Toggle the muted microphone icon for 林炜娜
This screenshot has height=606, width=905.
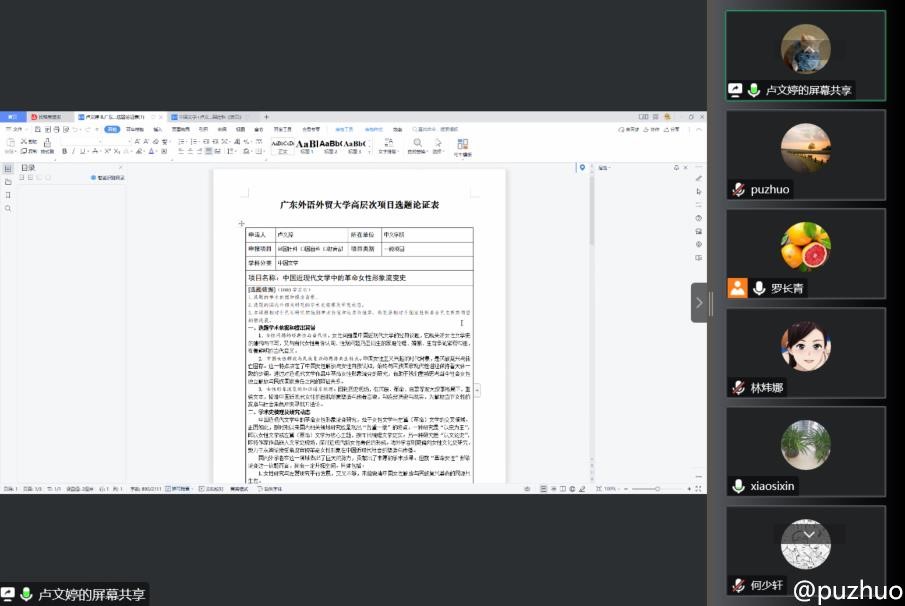tap(738, 388)
